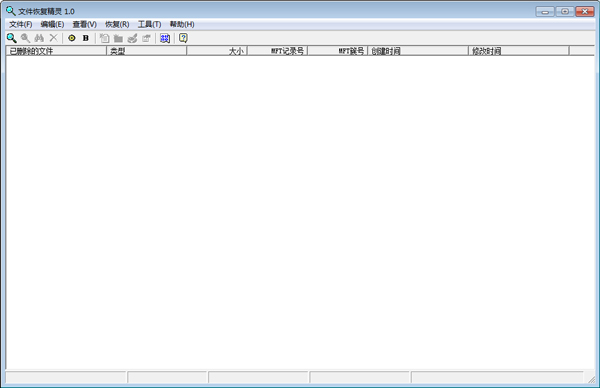Sort by MFT记录号 column header
This screenshot has height=388, width=600.
tap(277, 51)
